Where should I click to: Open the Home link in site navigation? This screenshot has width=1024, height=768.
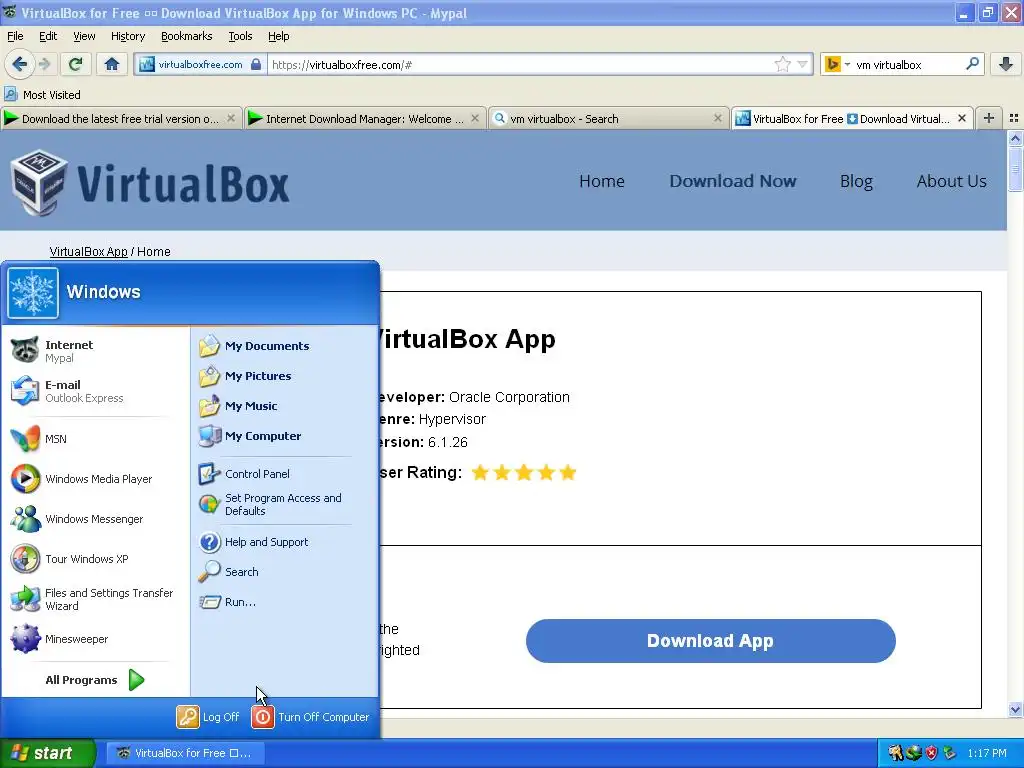601,181
